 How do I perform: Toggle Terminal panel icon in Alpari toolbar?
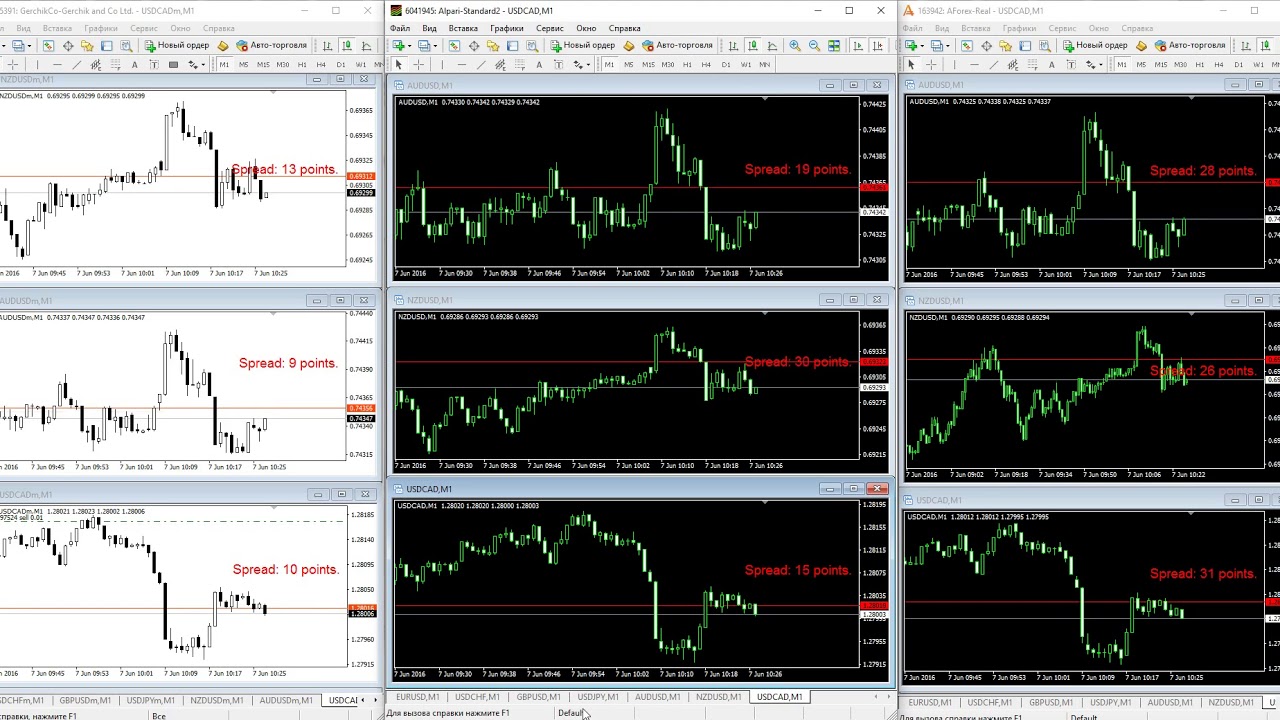pyautogui.click(x=512, y=45)
